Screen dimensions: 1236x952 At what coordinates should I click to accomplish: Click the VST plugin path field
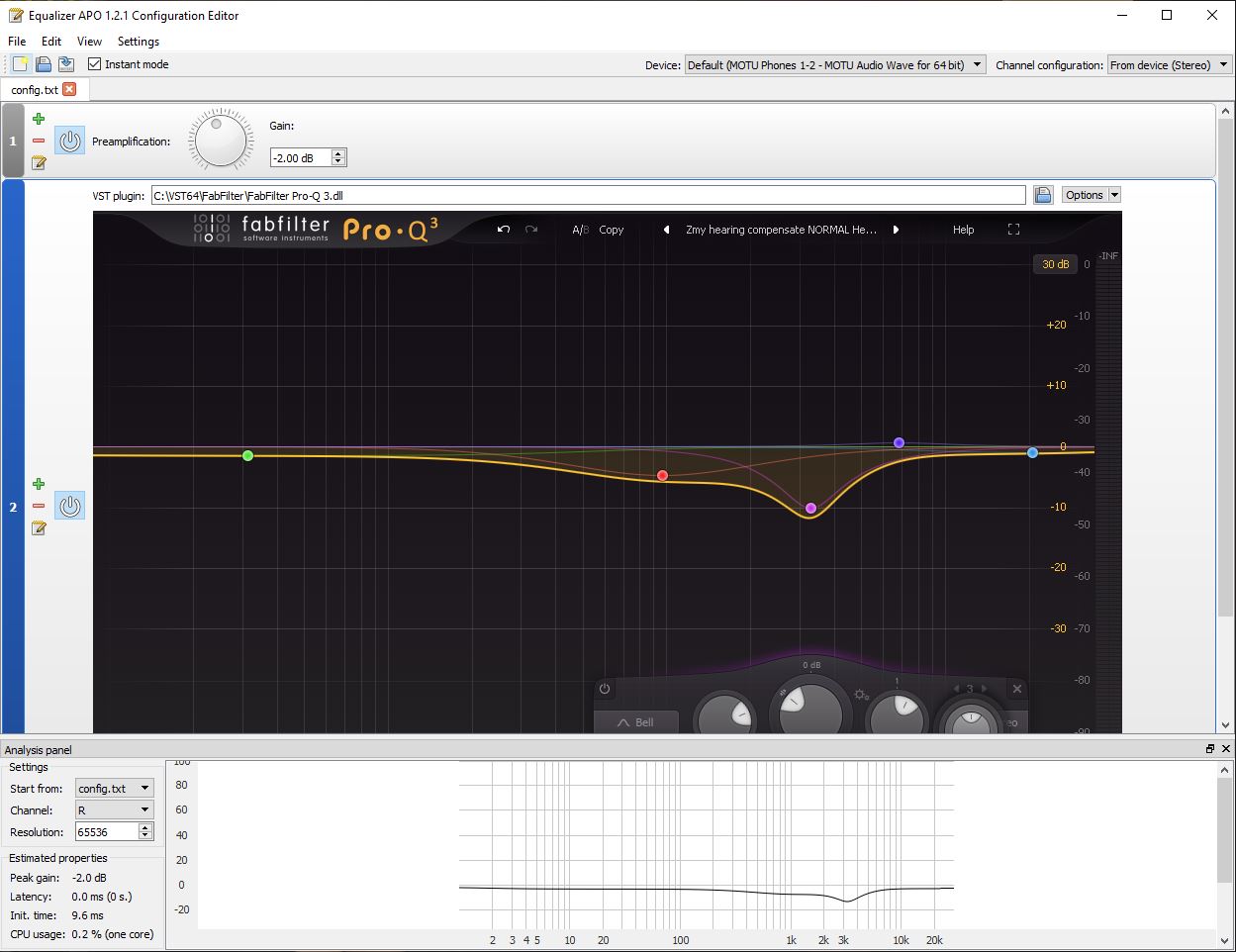[x=588, y=195]
